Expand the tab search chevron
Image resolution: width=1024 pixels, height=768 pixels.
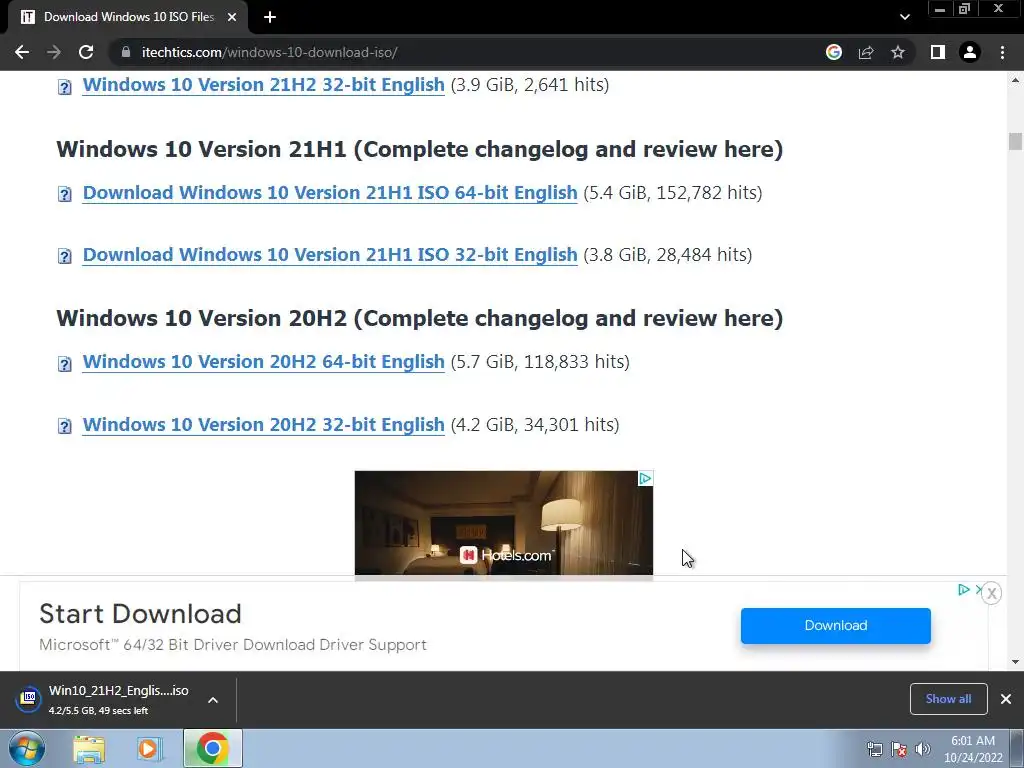[x=904, y=17]
